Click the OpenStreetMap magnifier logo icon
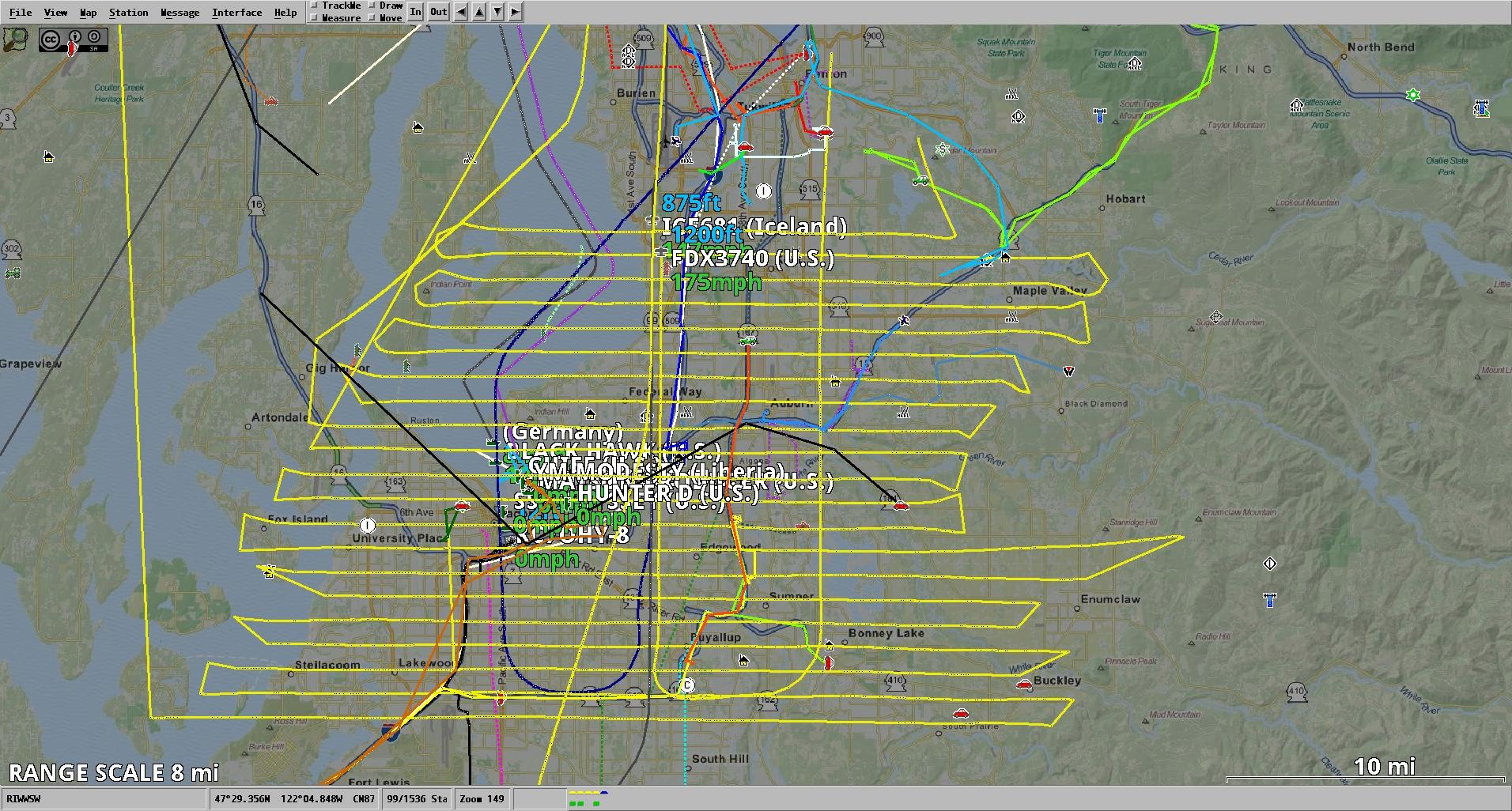The image size is (1512, 811). (16, 39)
